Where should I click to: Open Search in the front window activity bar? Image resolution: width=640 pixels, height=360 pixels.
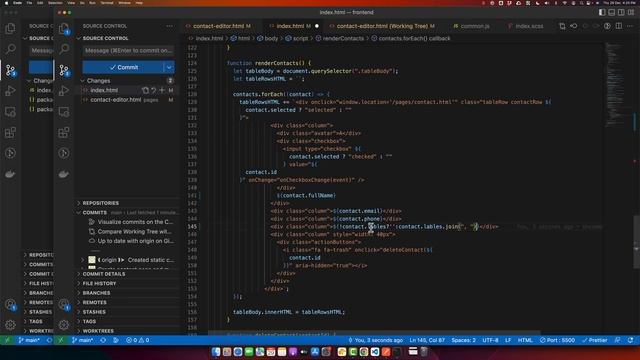64,49
